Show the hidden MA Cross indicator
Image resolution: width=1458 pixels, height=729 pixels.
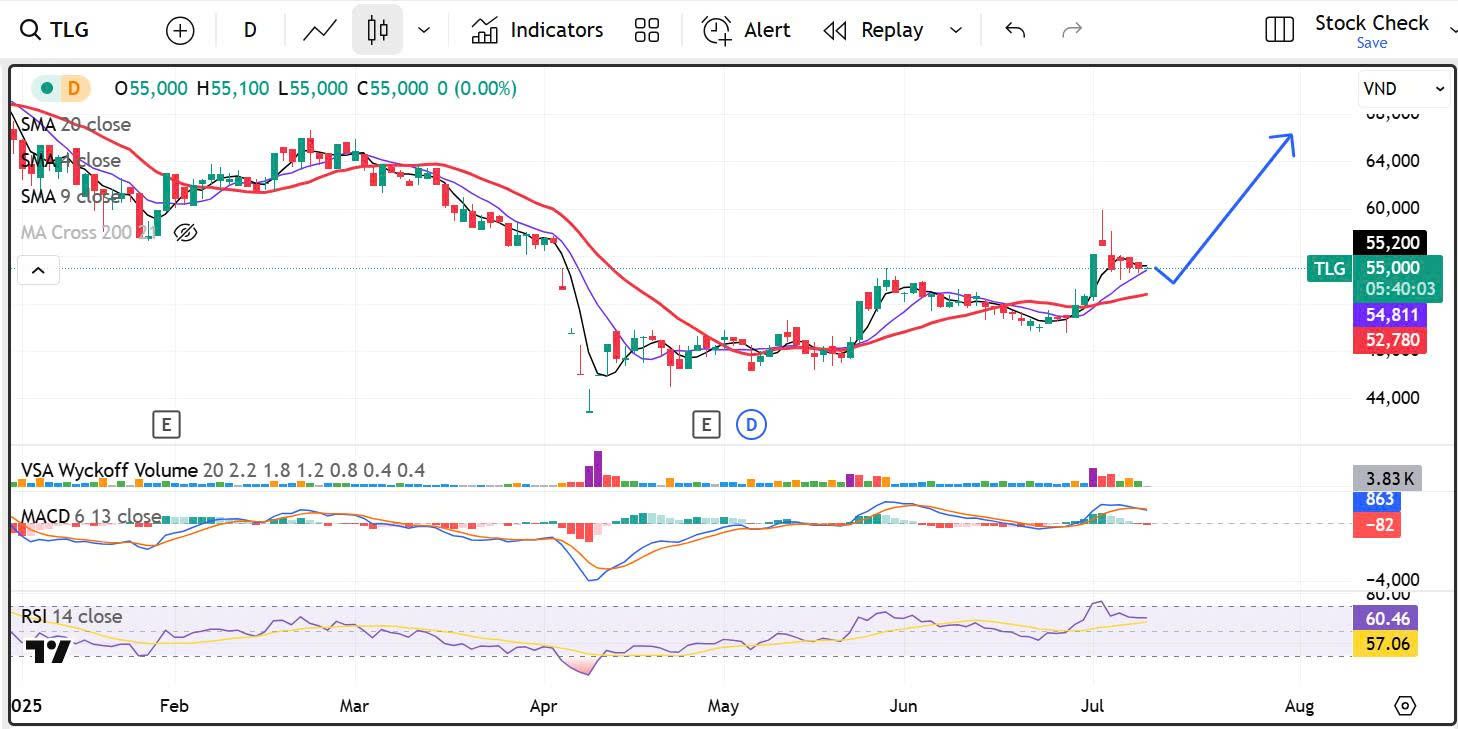[185, 233]
